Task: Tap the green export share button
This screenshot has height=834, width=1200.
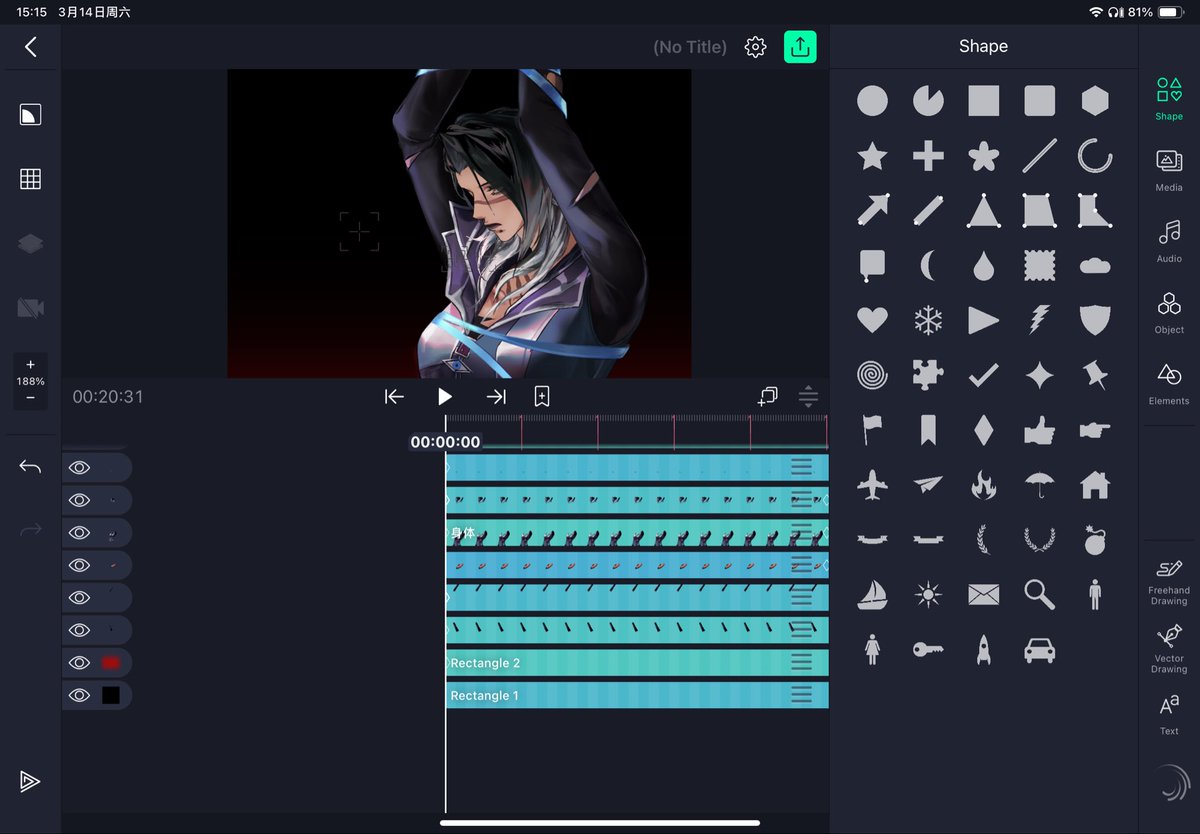Action: [800, 46]
